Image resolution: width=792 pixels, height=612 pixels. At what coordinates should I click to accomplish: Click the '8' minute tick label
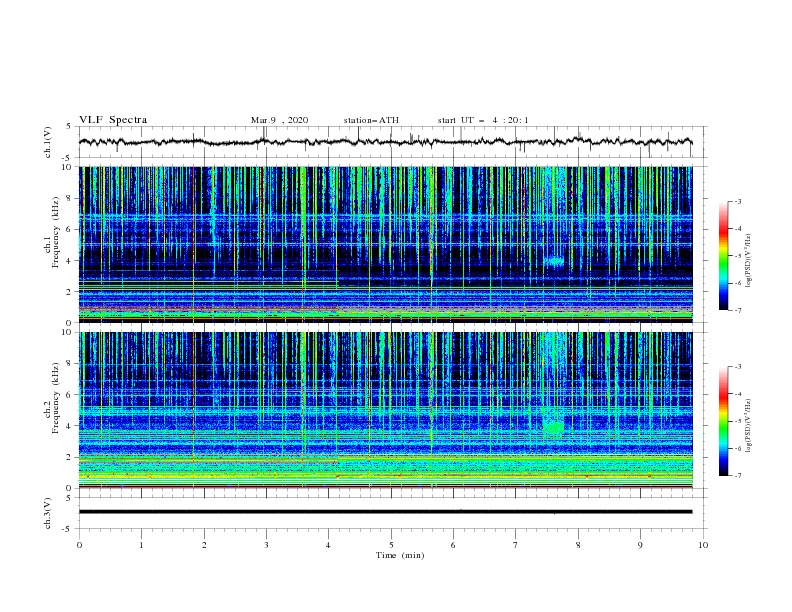578,545
